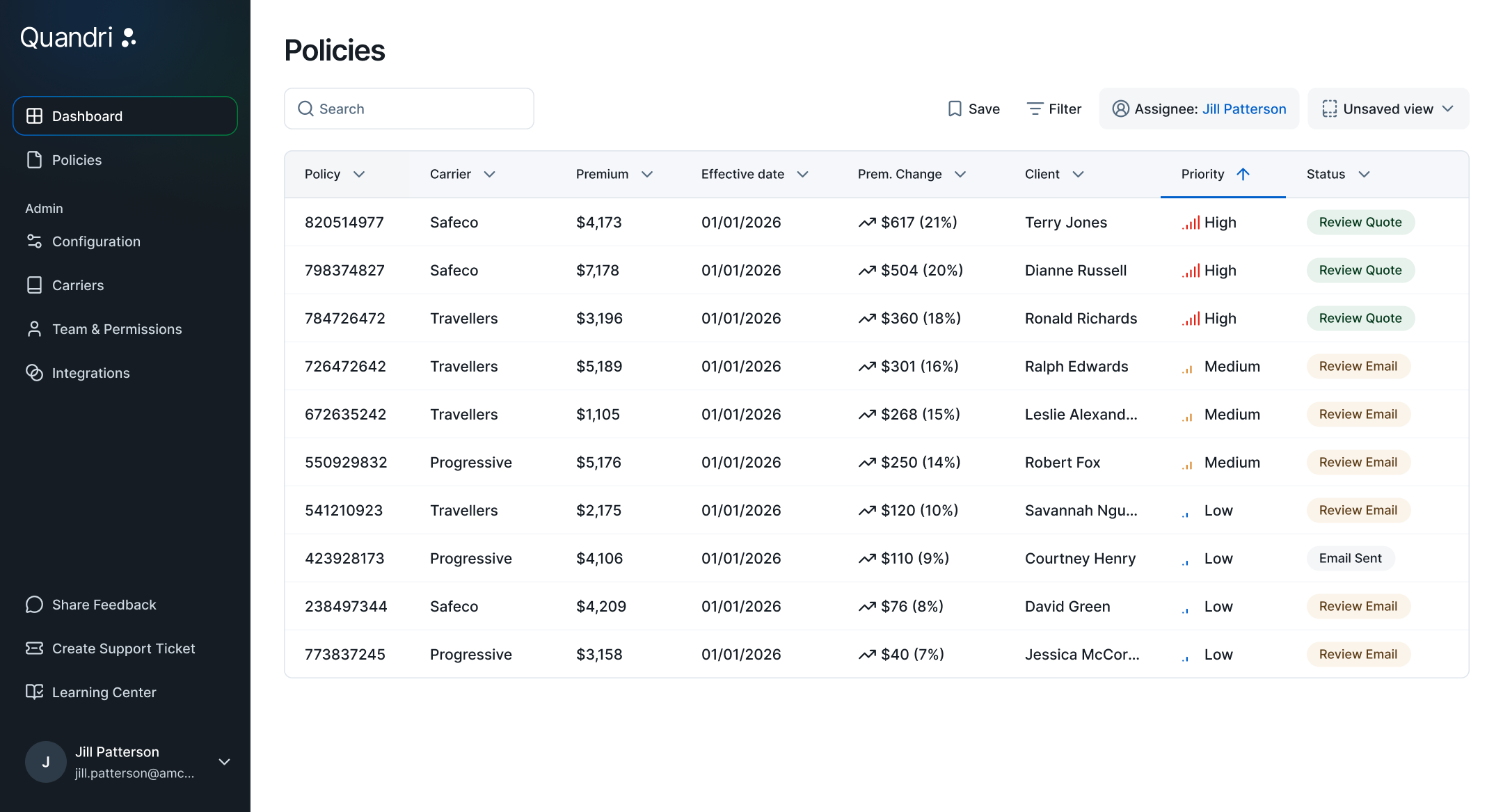
Task: Click the Integrations link icon
Action: coord(34,373)
